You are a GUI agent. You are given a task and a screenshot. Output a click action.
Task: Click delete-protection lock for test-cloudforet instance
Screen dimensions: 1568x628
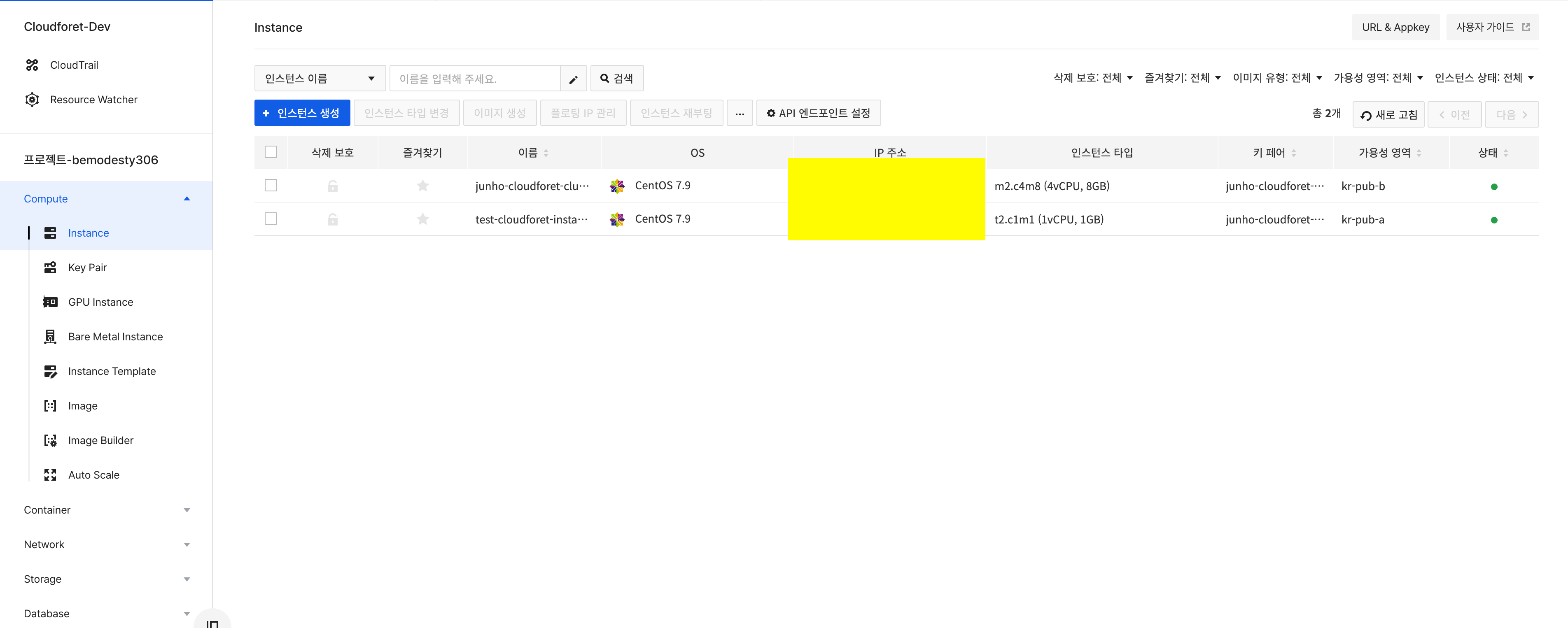(x=332, y=220)
